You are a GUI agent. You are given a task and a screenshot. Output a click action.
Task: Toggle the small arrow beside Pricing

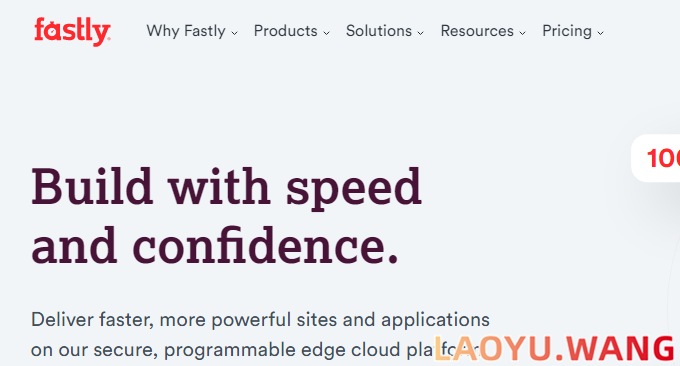tap(601, 33)
